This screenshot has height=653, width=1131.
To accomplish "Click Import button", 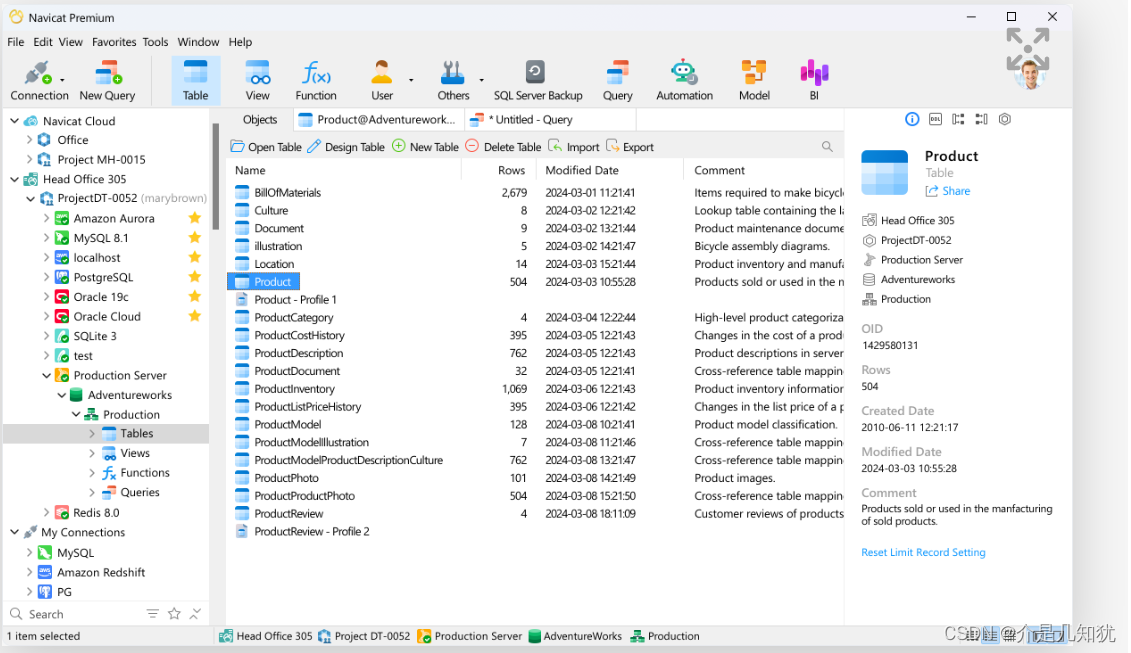I will 574,146.
